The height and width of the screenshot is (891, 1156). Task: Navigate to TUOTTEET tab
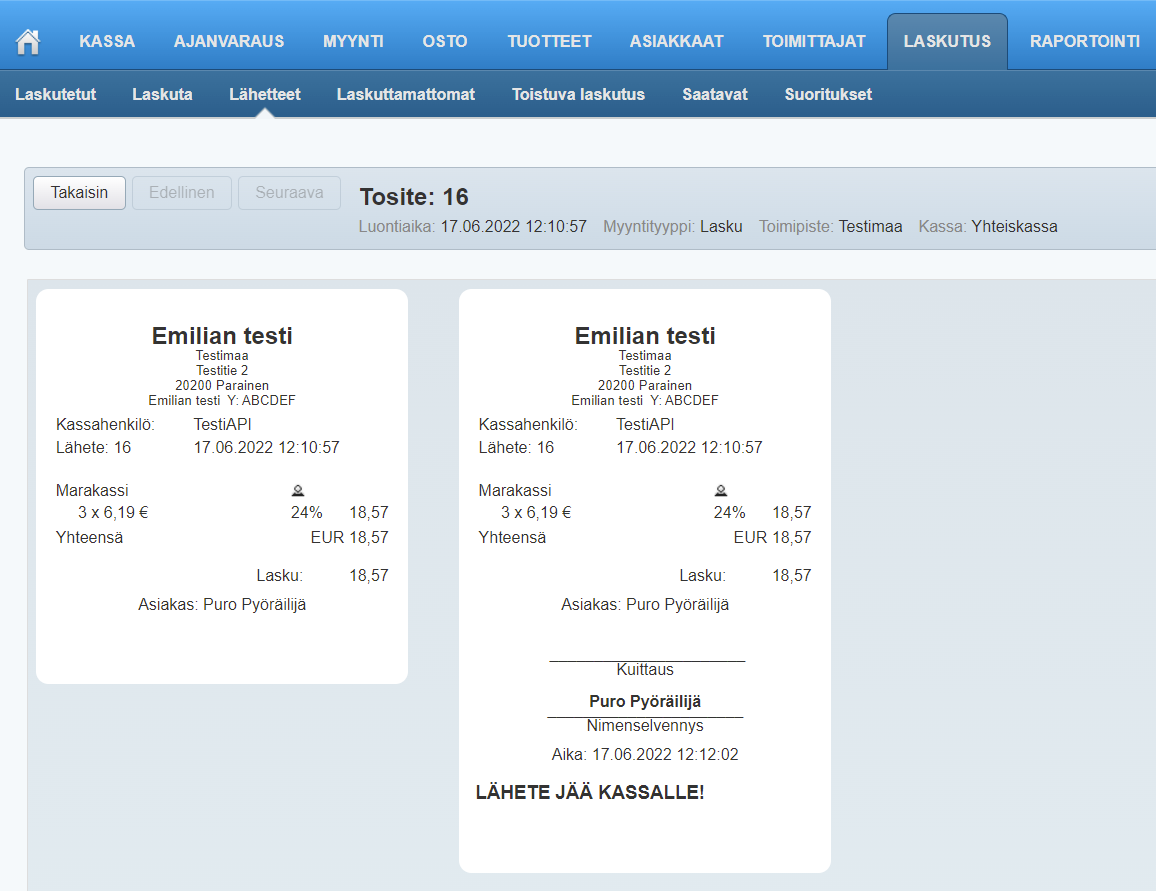click(x=549, y=42)
